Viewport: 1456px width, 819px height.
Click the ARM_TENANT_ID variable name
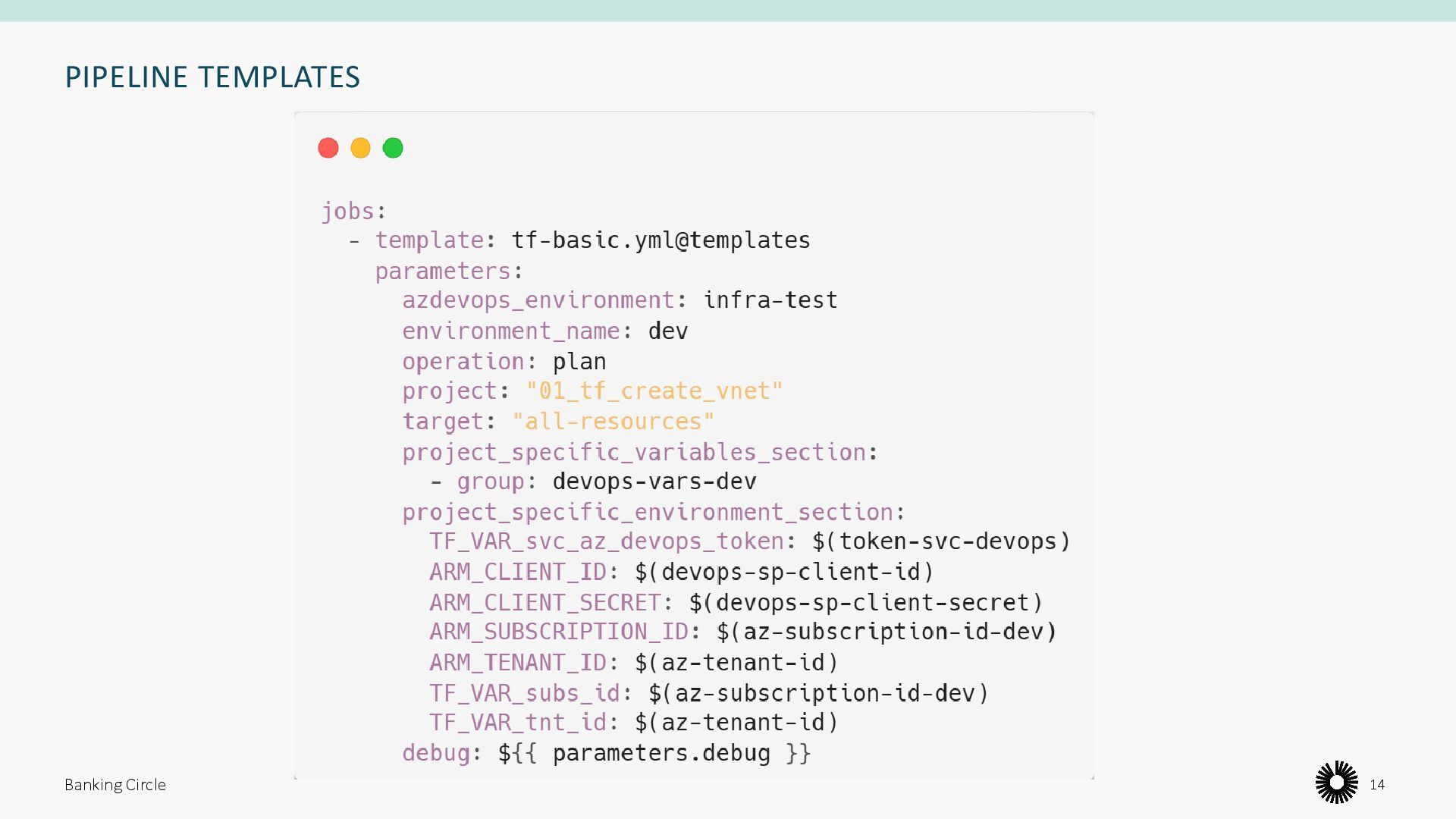517,663
